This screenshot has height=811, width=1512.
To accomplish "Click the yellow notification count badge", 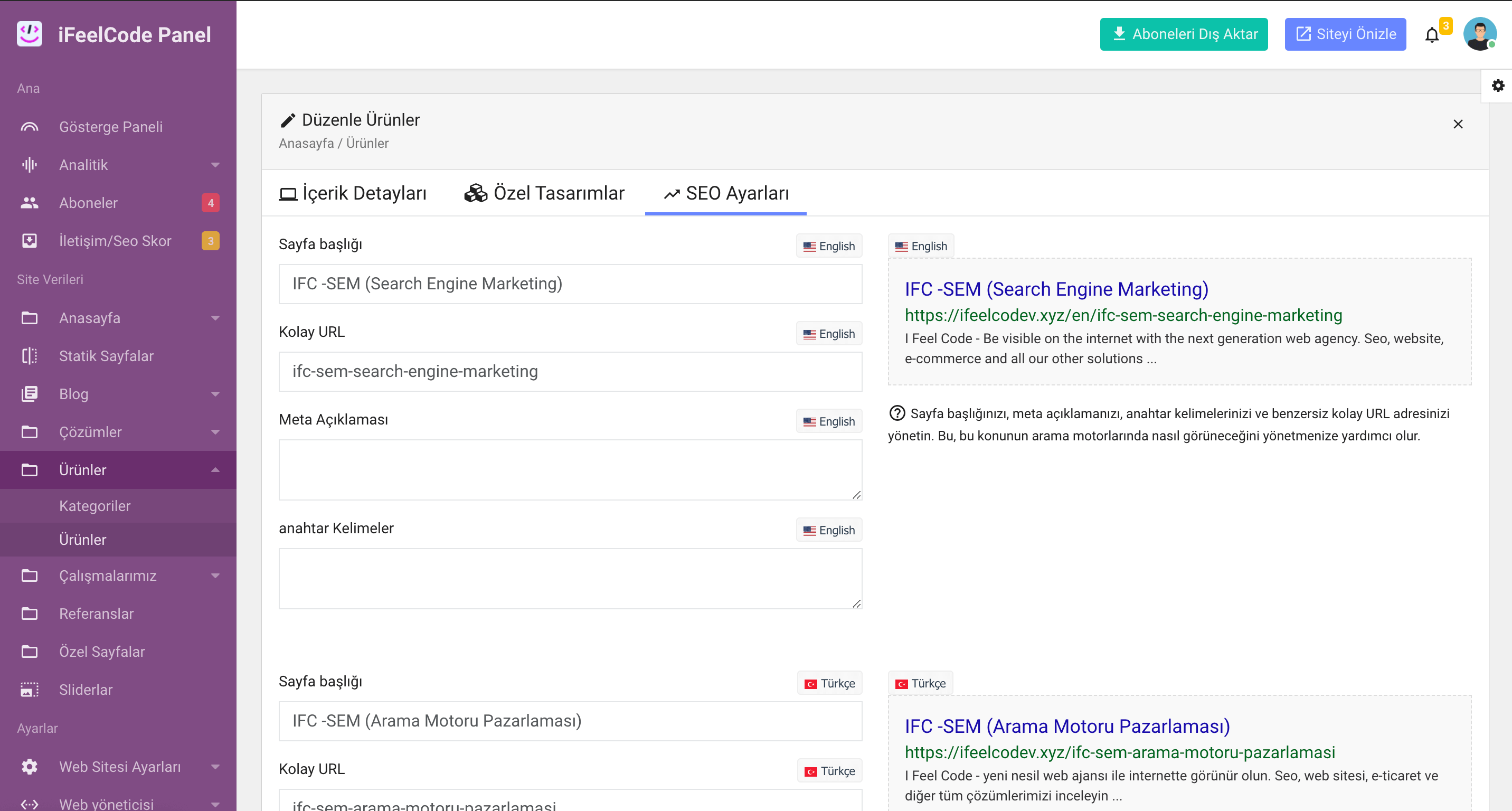I will tap(1445, 25).
